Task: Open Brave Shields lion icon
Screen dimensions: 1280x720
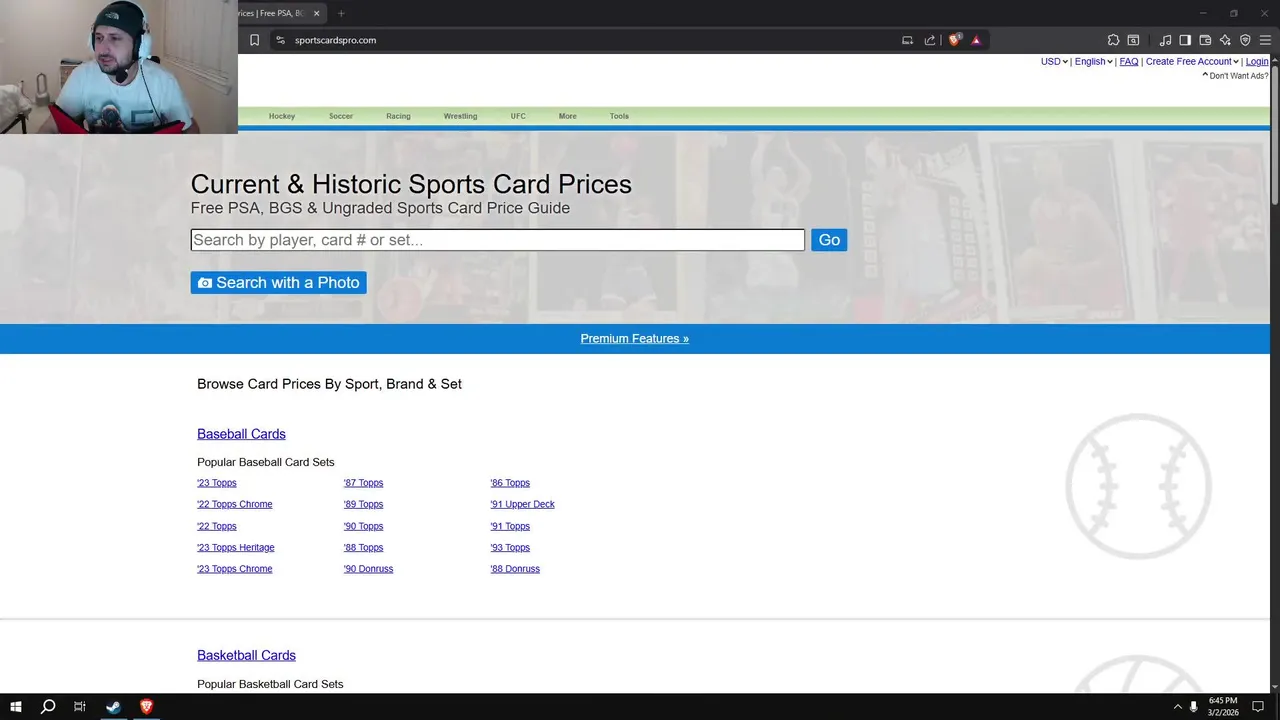Action: pyautogui.click(x=954, y=40)
